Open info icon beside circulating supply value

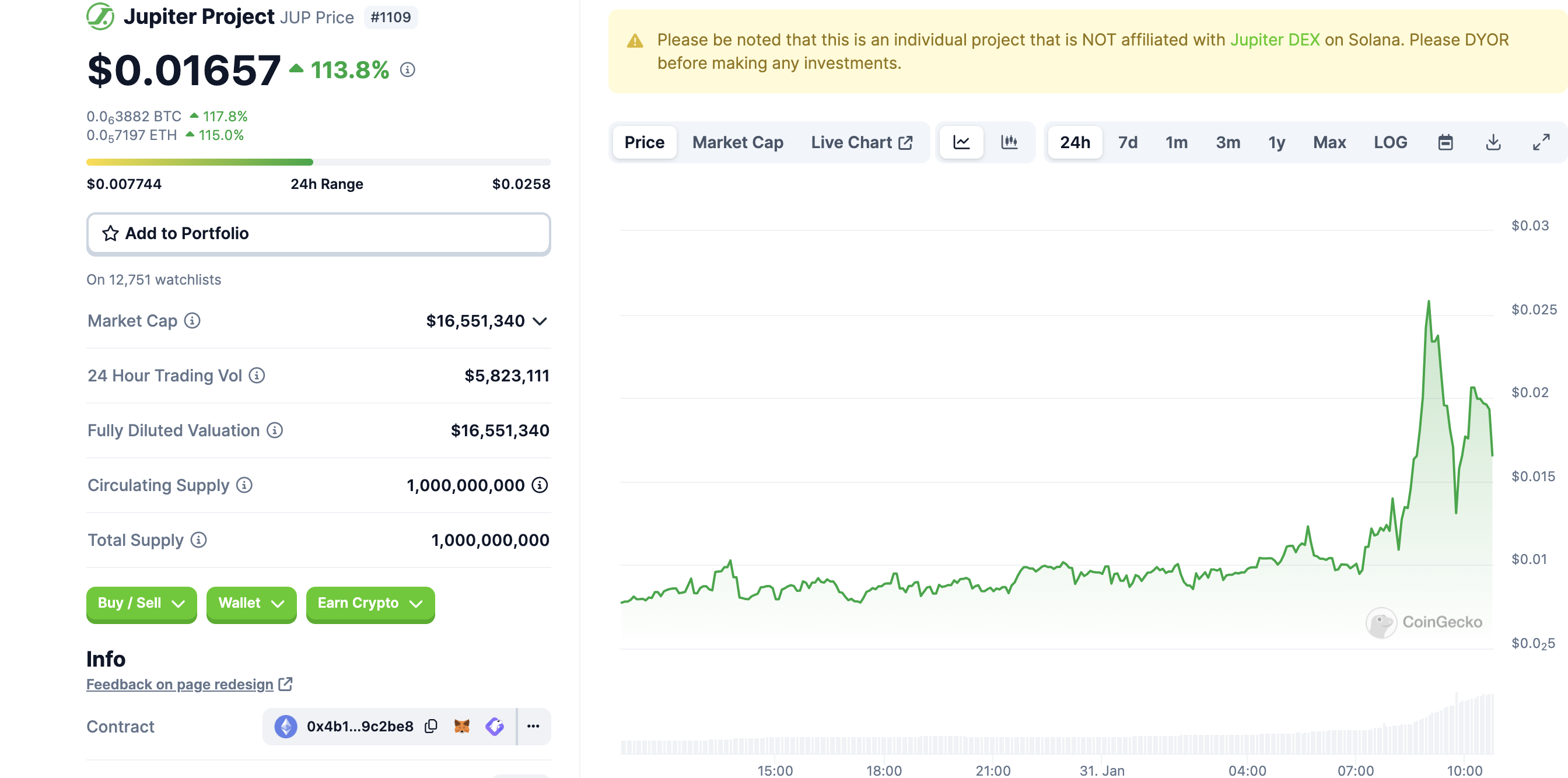[540, 485]
